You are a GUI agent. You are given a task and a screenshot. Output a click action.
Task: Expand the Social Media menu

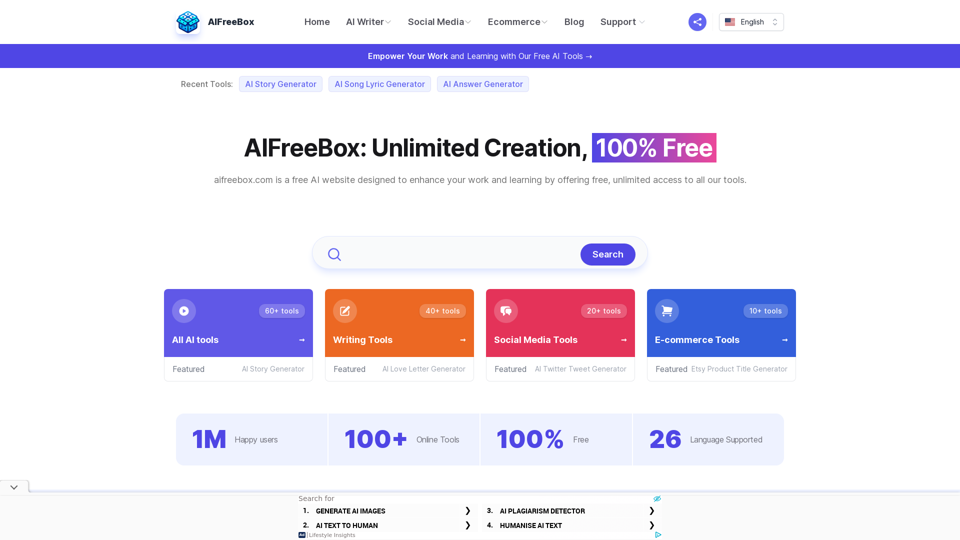pyautogui.click(x=439, y=22)
